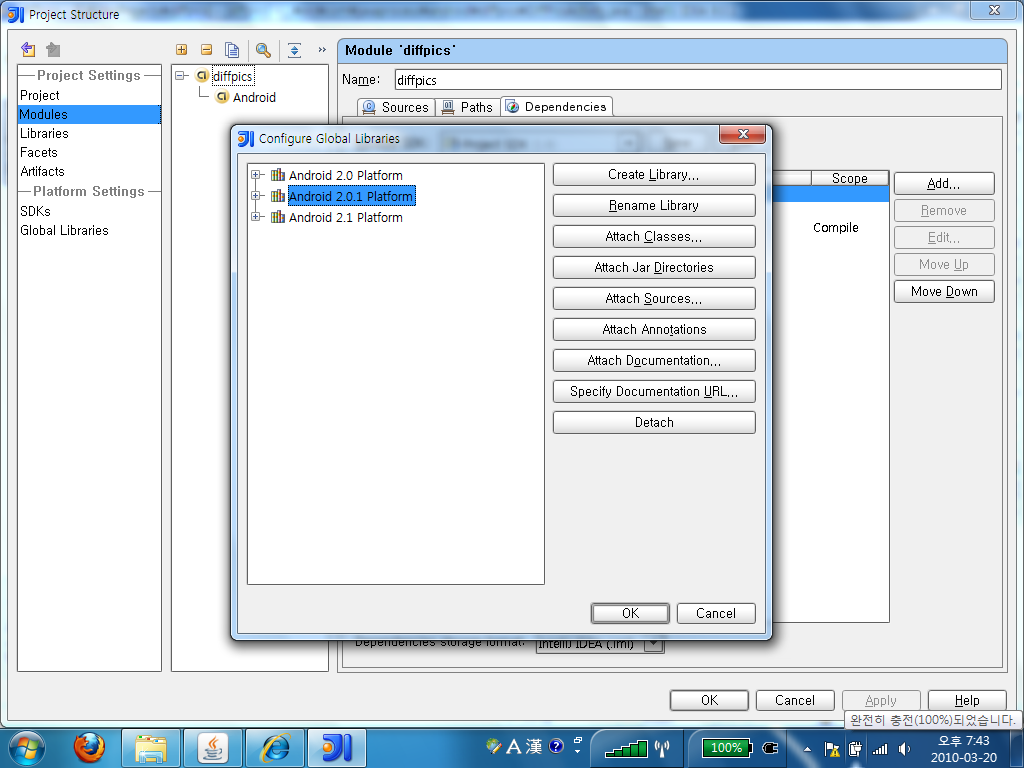Click the network signal tray icon
1024x768 pixels.
(880, 749)
